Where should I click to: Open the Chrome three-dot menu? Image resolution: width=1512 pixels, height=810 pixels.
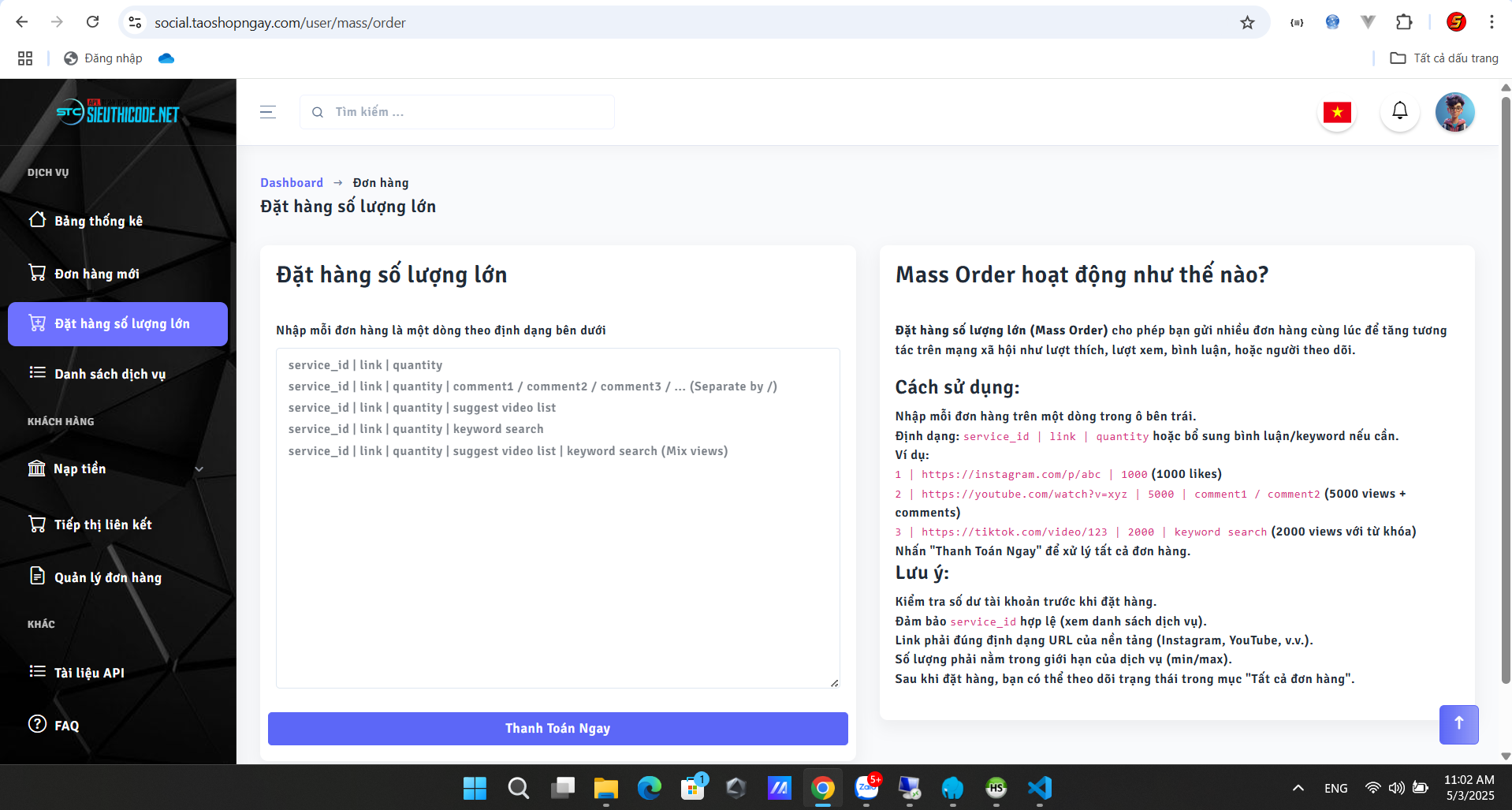point(1492,22)
